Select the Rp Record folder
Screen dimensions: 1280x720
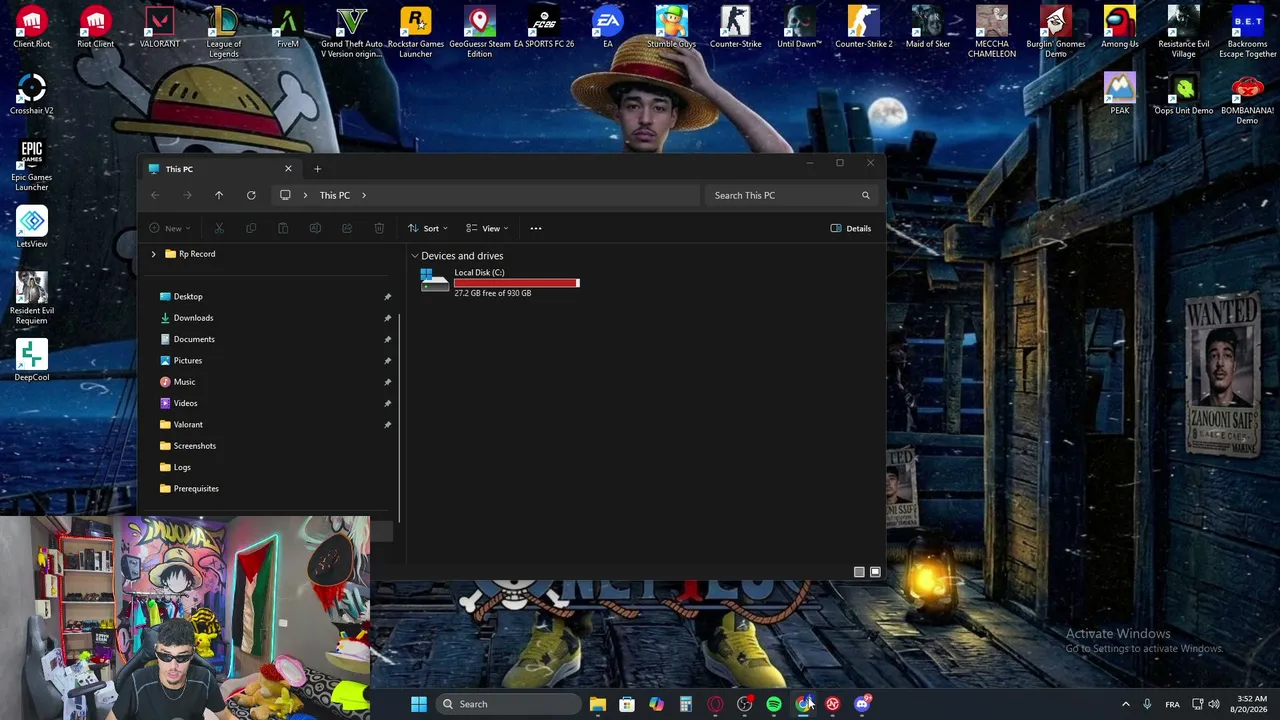click(x=190, y=254)
